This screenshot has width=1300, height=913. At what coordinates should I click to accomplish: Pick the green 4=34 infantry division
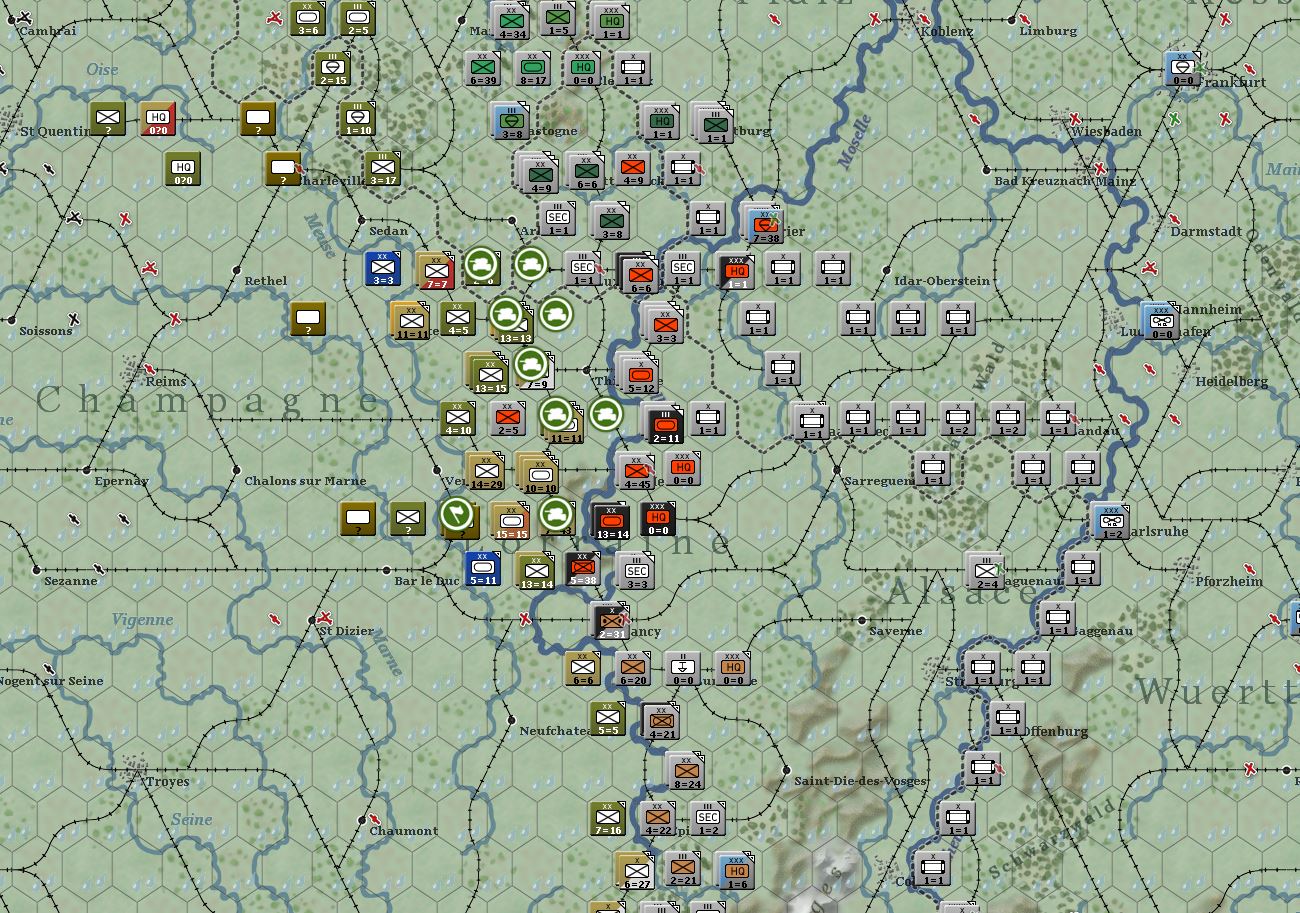click(x=511, y=21)
